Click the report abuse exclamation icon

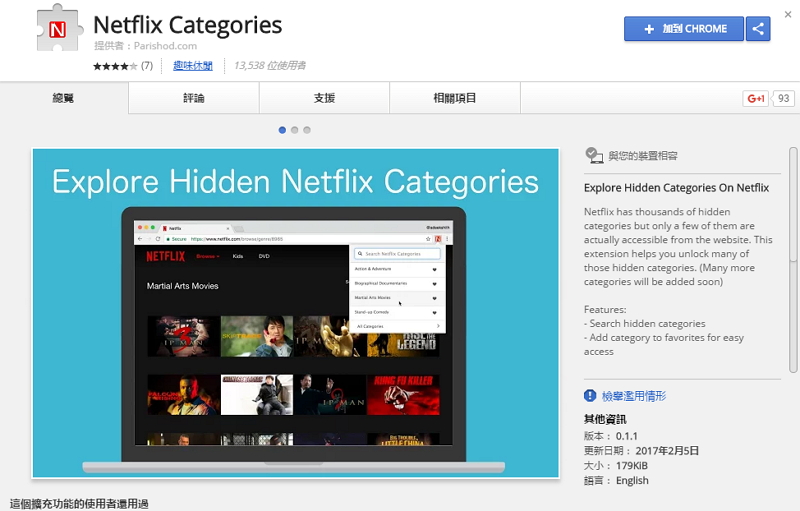590,396
